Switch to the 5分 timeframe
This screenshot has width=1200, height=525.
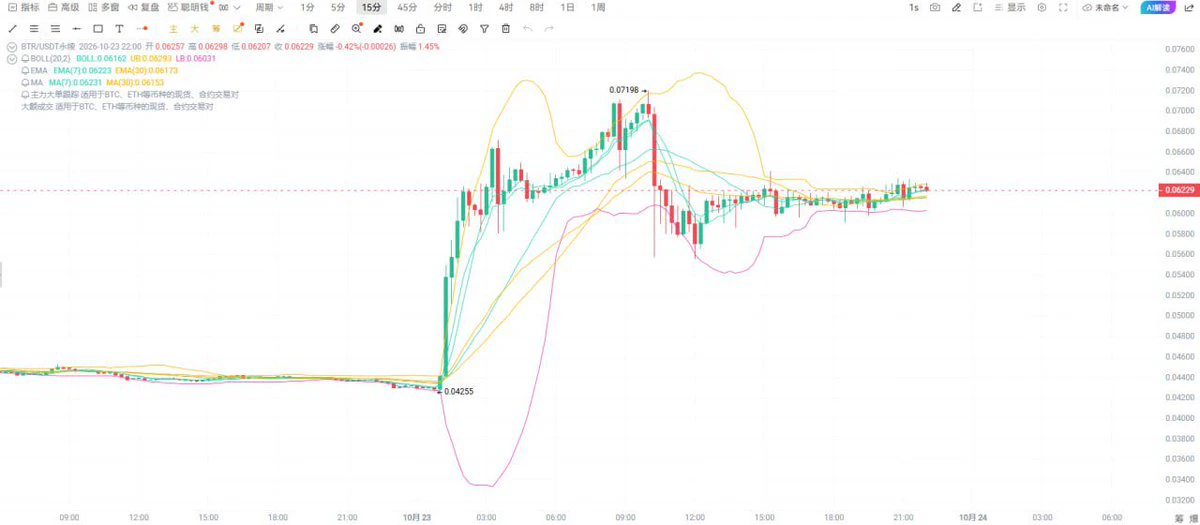338,8
